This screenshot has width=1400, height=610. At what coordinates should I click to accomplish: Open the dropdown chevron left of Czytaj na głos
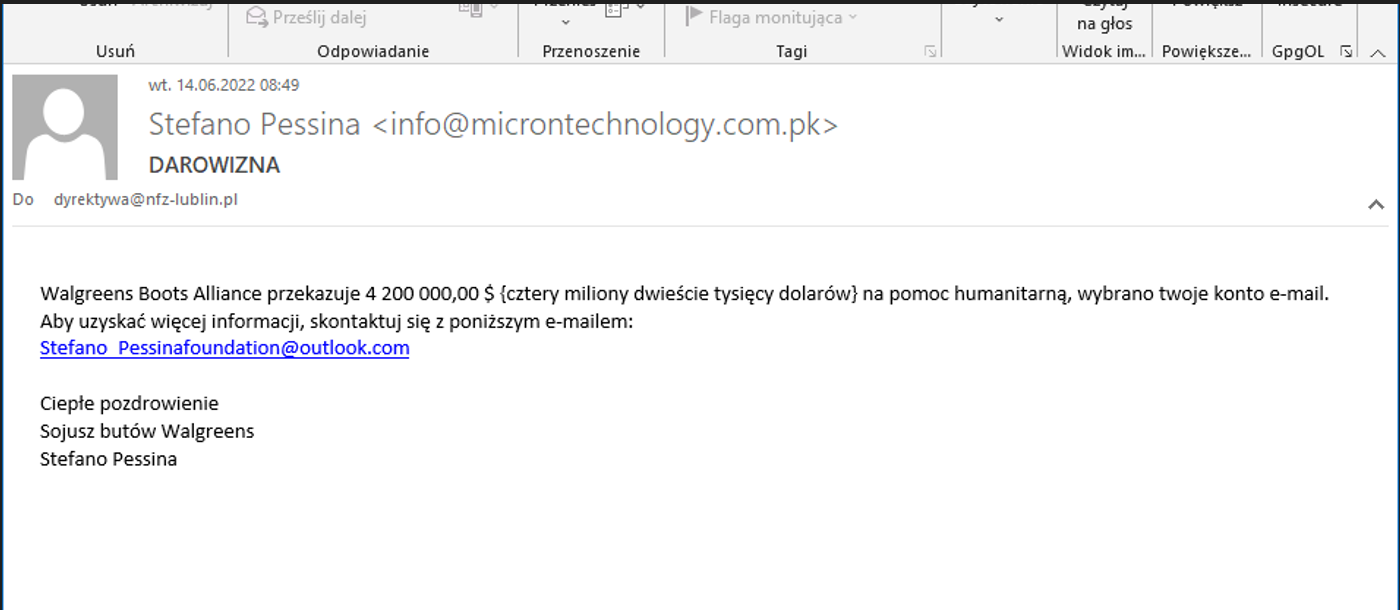tap(998, 19)
